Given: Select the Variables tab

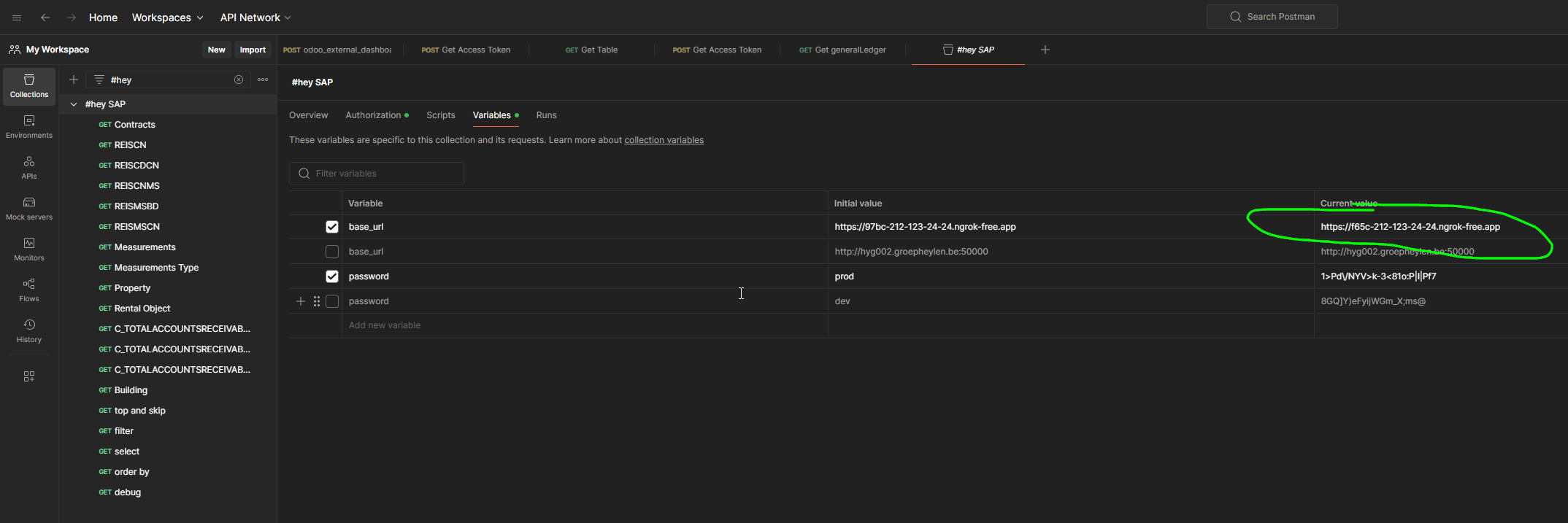Looking at the screenshot, I should pos(496,115).
